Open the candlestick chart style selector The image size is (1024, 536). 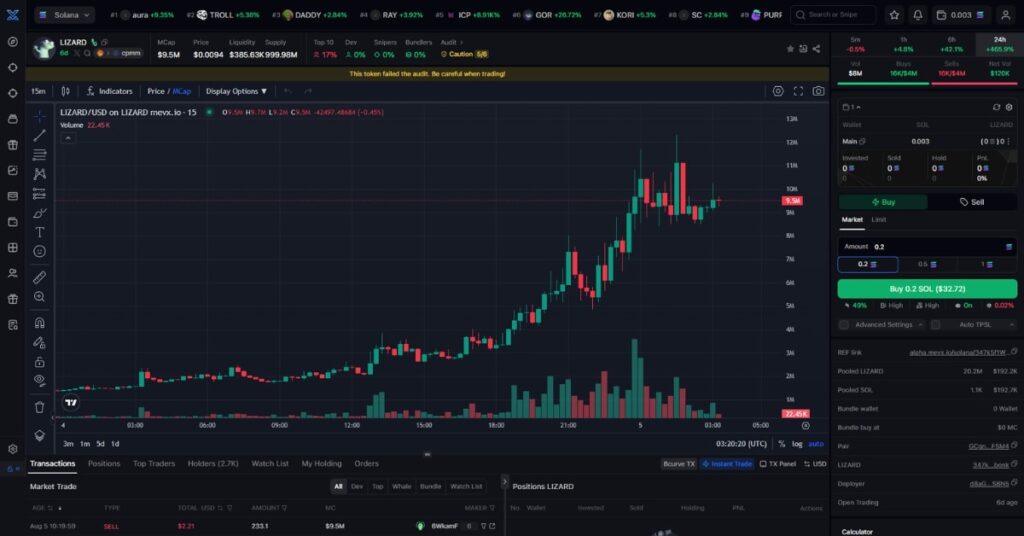65,91
